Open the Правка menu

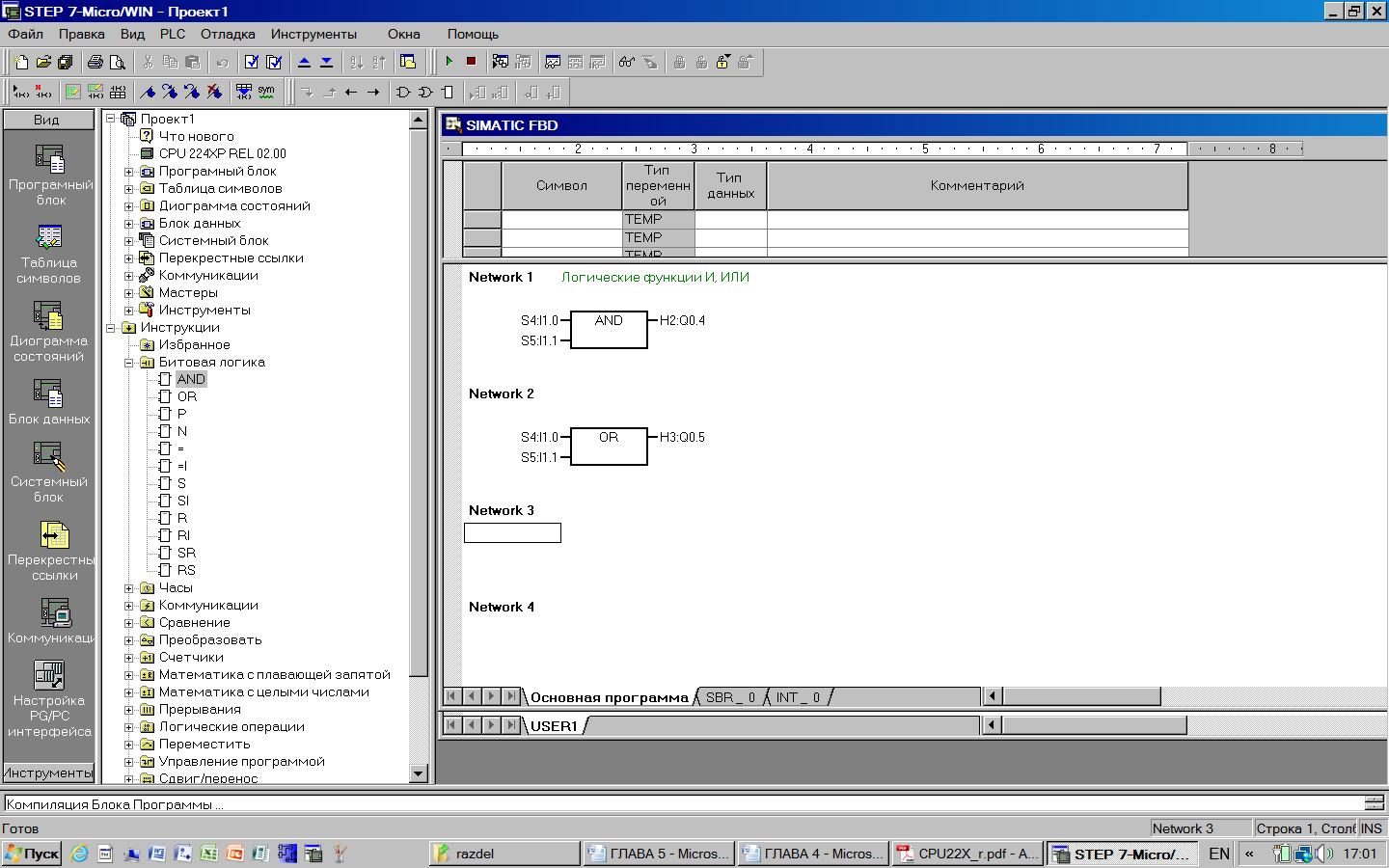pos(81,34)
